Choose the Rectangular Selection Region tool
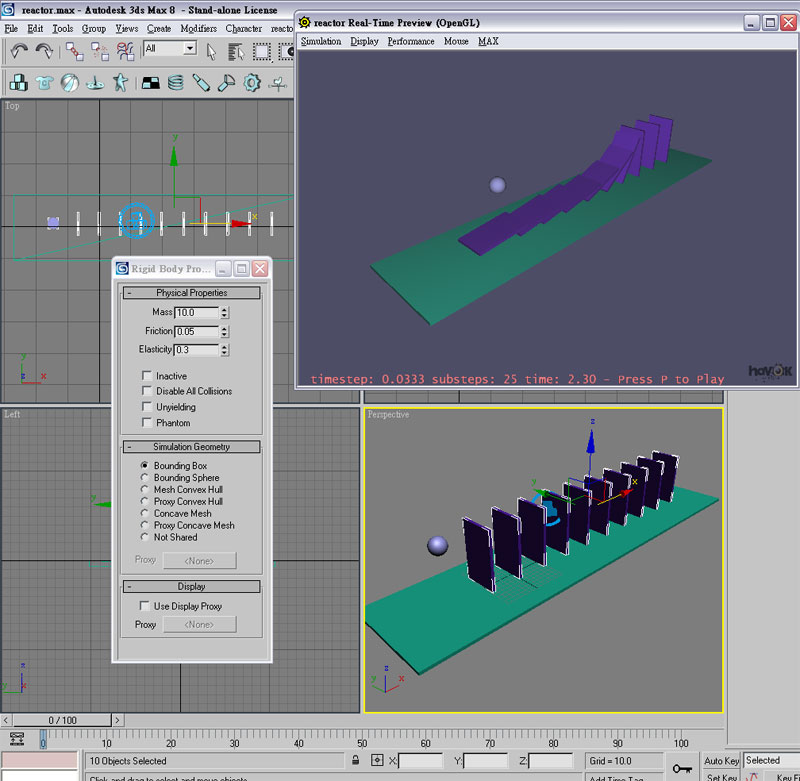 [x=262, y=51]
